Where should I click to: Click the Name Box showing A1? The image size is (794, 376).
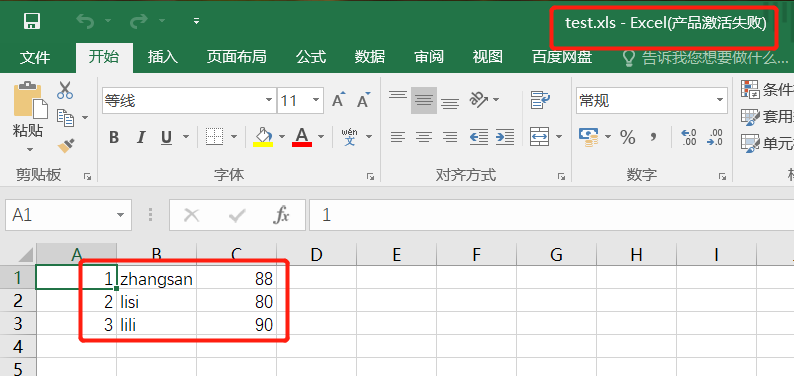coord(68,215)
